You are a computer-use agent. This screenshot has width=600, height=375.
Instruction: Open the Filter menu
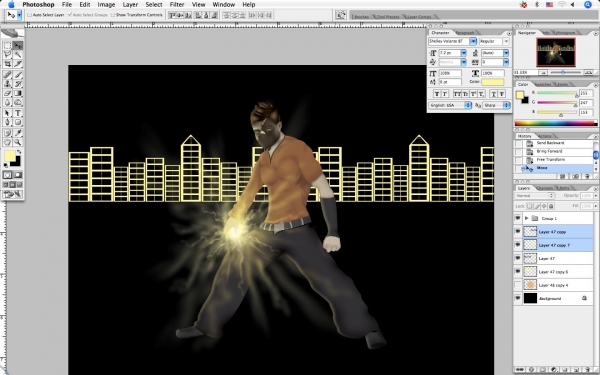point(177,5)
